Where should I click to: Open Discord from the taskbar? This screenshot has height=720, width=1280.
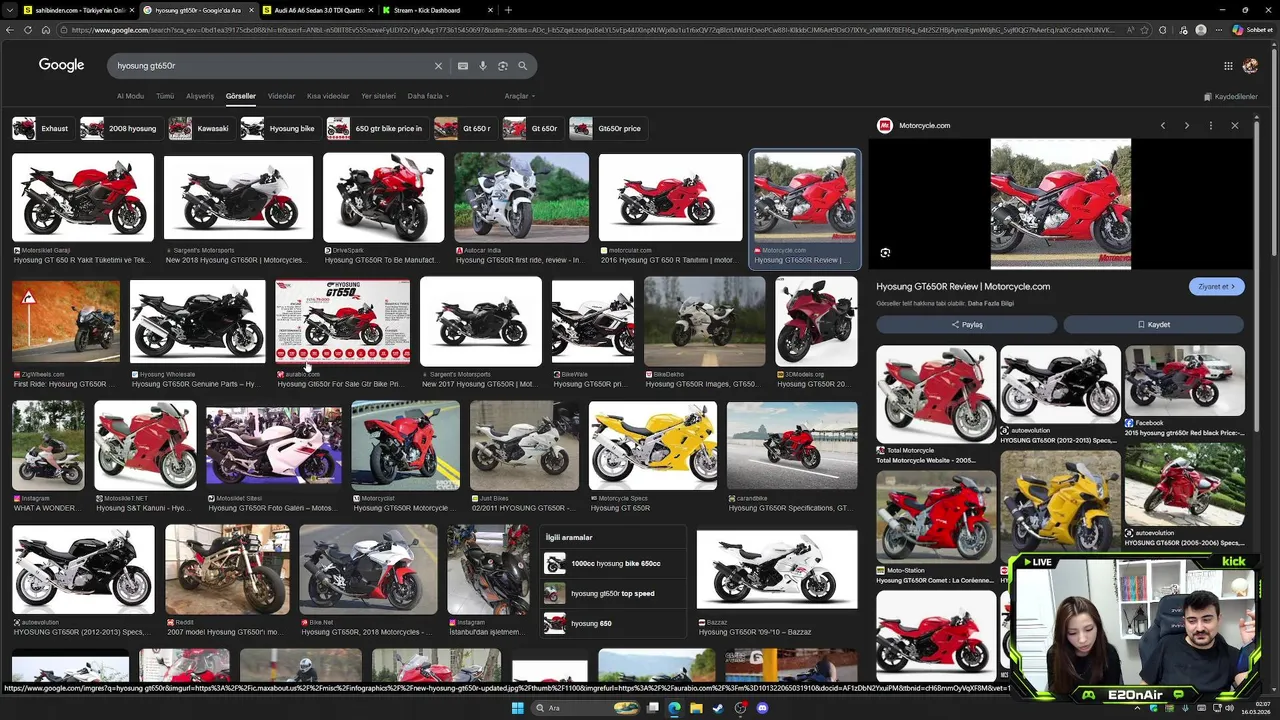click(x=762, y=708)
